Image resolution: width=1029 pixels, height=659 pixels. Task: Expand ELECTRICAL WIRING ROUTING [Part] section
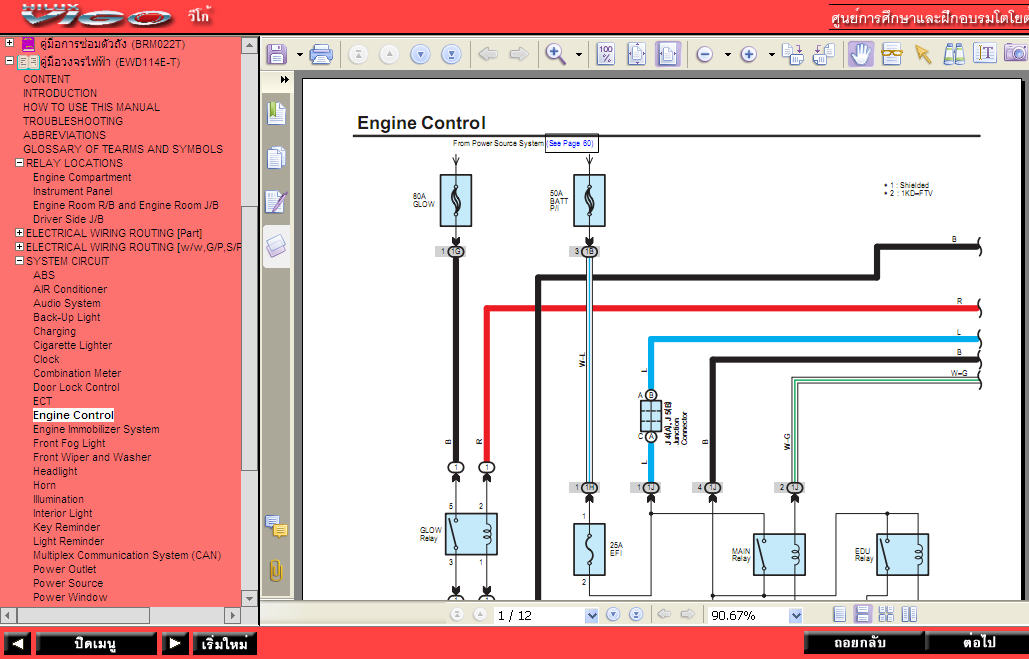point(20,232)
